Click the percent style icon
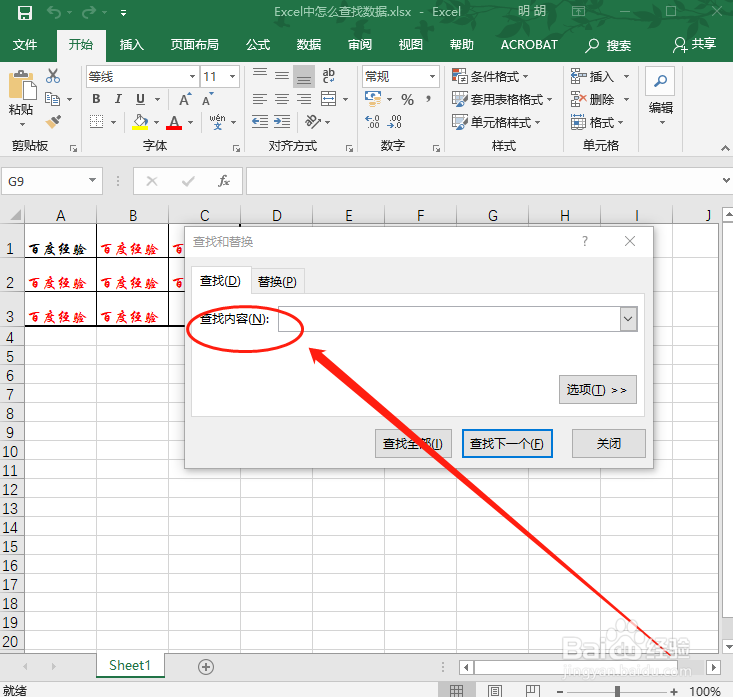The width and height of the screenshot is (733, 697). point(407,99)
